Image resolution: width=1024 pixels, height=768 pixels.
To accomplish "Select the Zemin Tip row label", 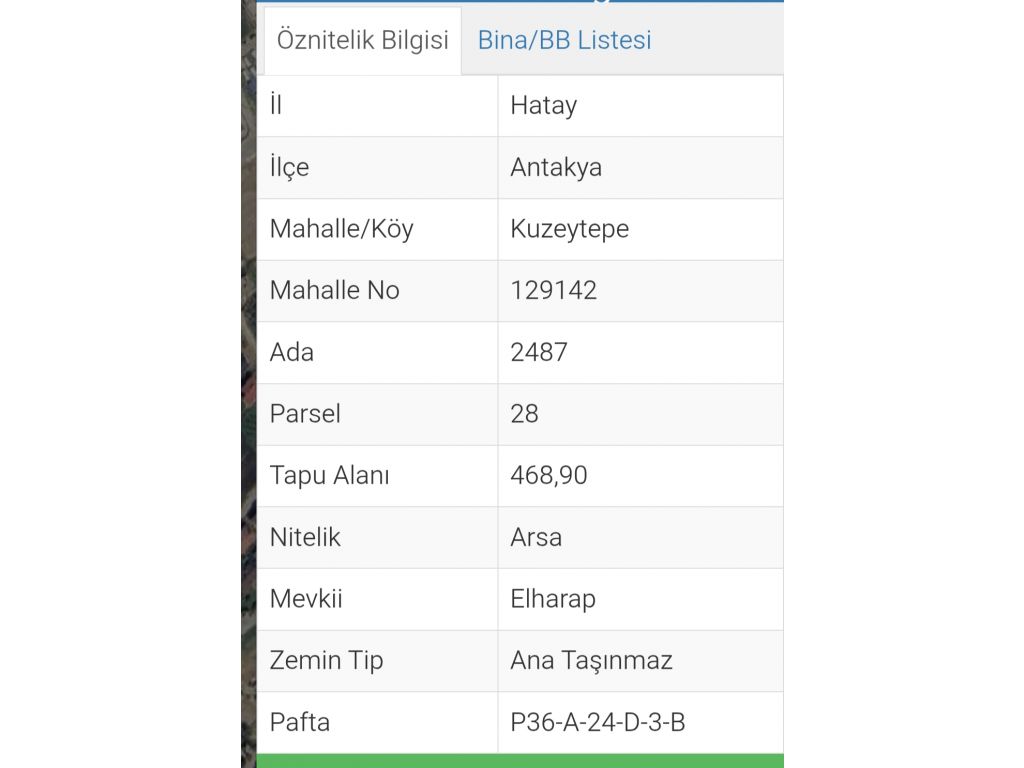I will pos(326,660).
